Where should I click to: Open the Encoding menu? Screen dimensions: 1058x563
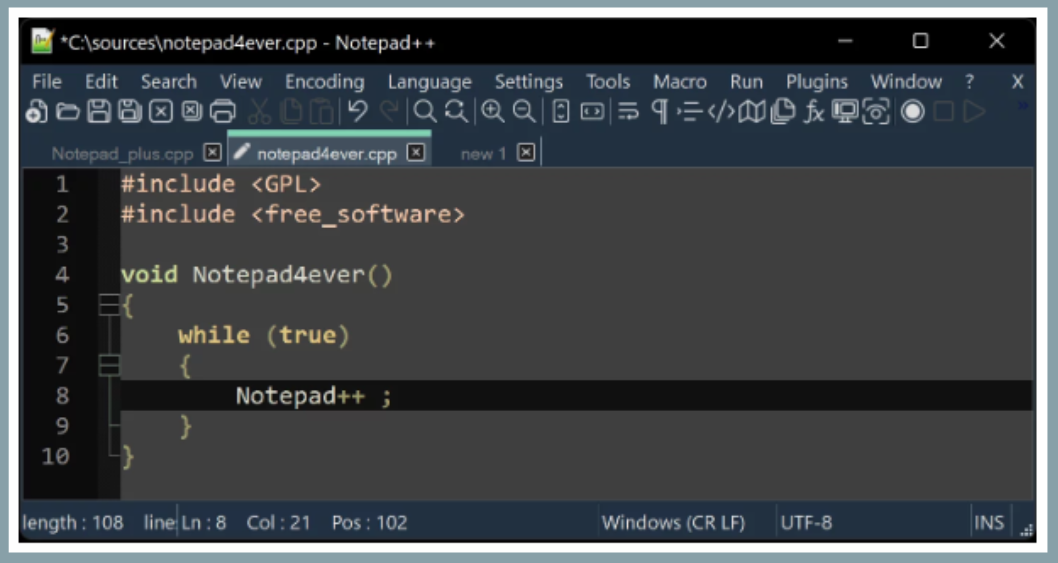click(x=325, y=82)
